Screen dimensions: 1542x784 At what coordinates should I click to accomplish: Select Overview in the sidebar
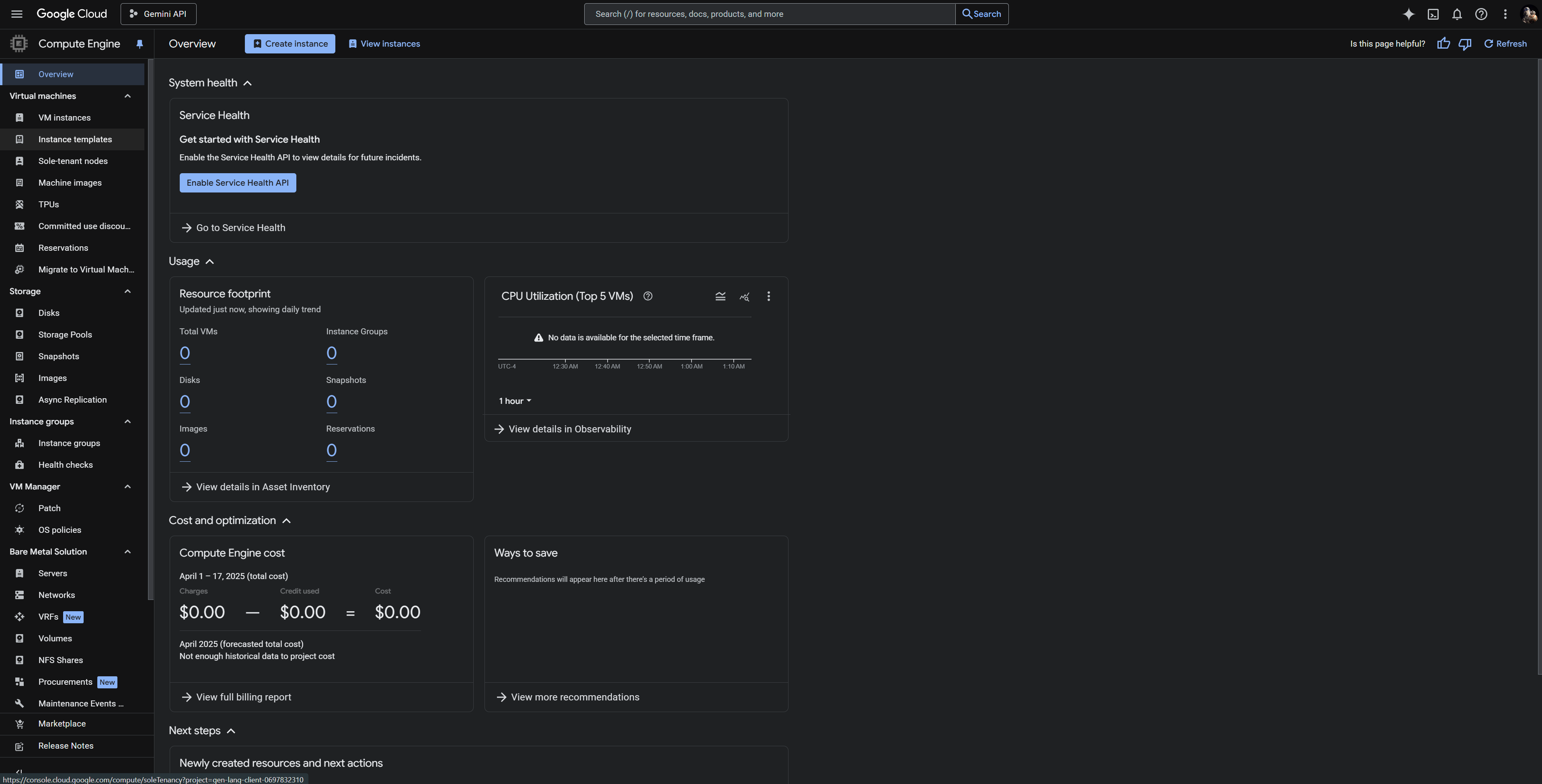pos(72,74)
